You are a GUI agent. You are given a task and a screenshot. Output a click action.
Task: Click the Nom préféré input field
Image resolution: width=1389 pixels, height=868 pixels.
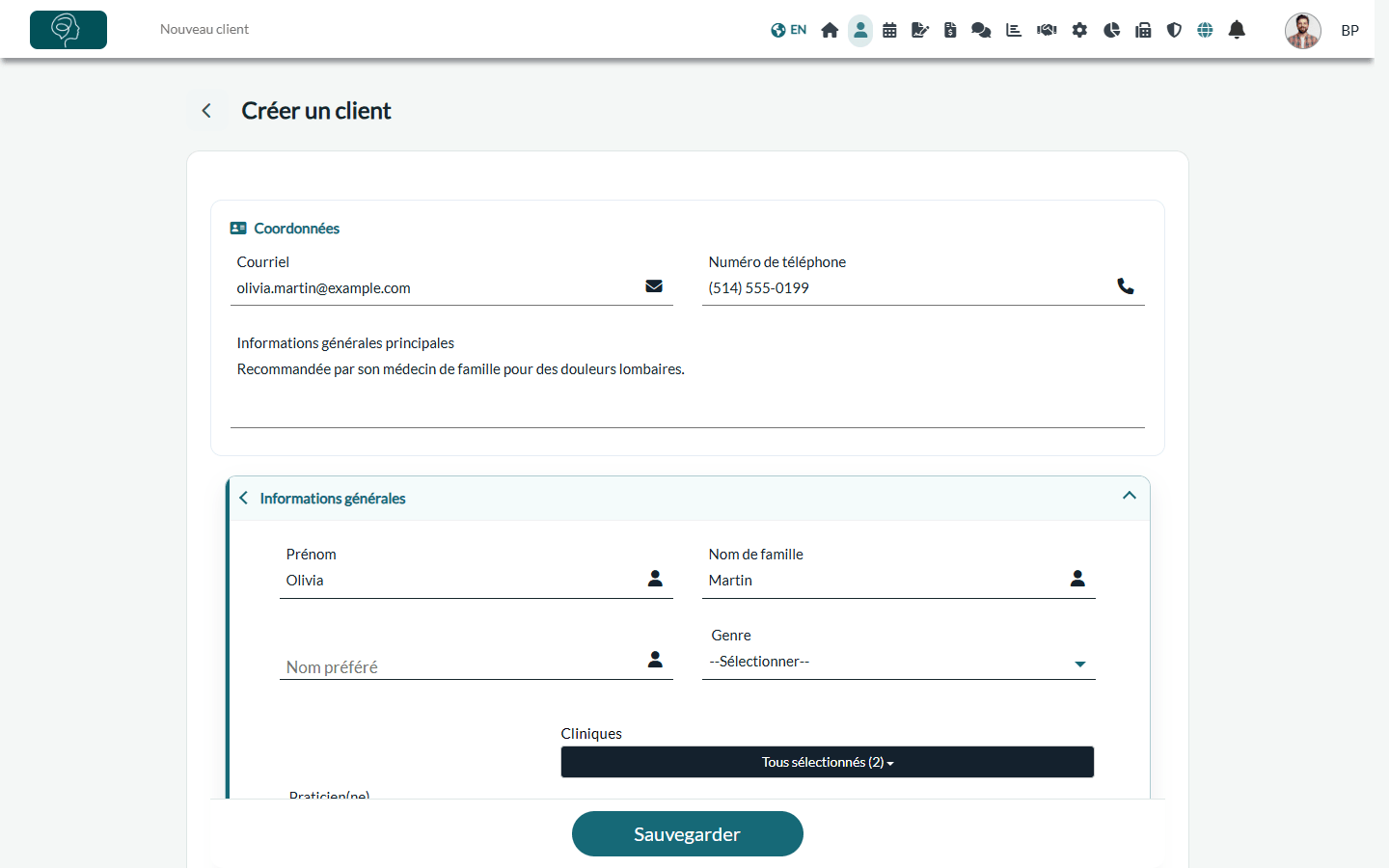coord(477,665)
